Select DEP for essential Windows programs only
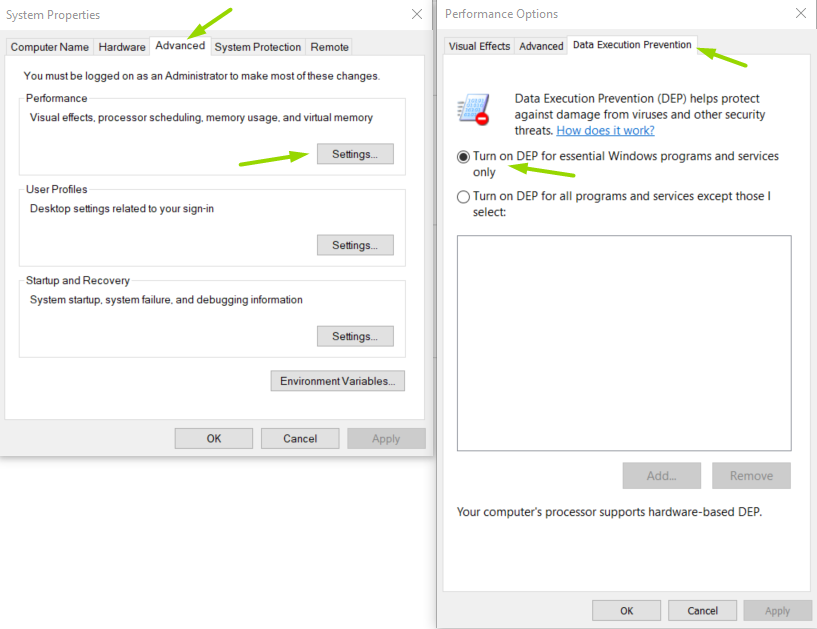The image size is (817, 629). (463, 157)
